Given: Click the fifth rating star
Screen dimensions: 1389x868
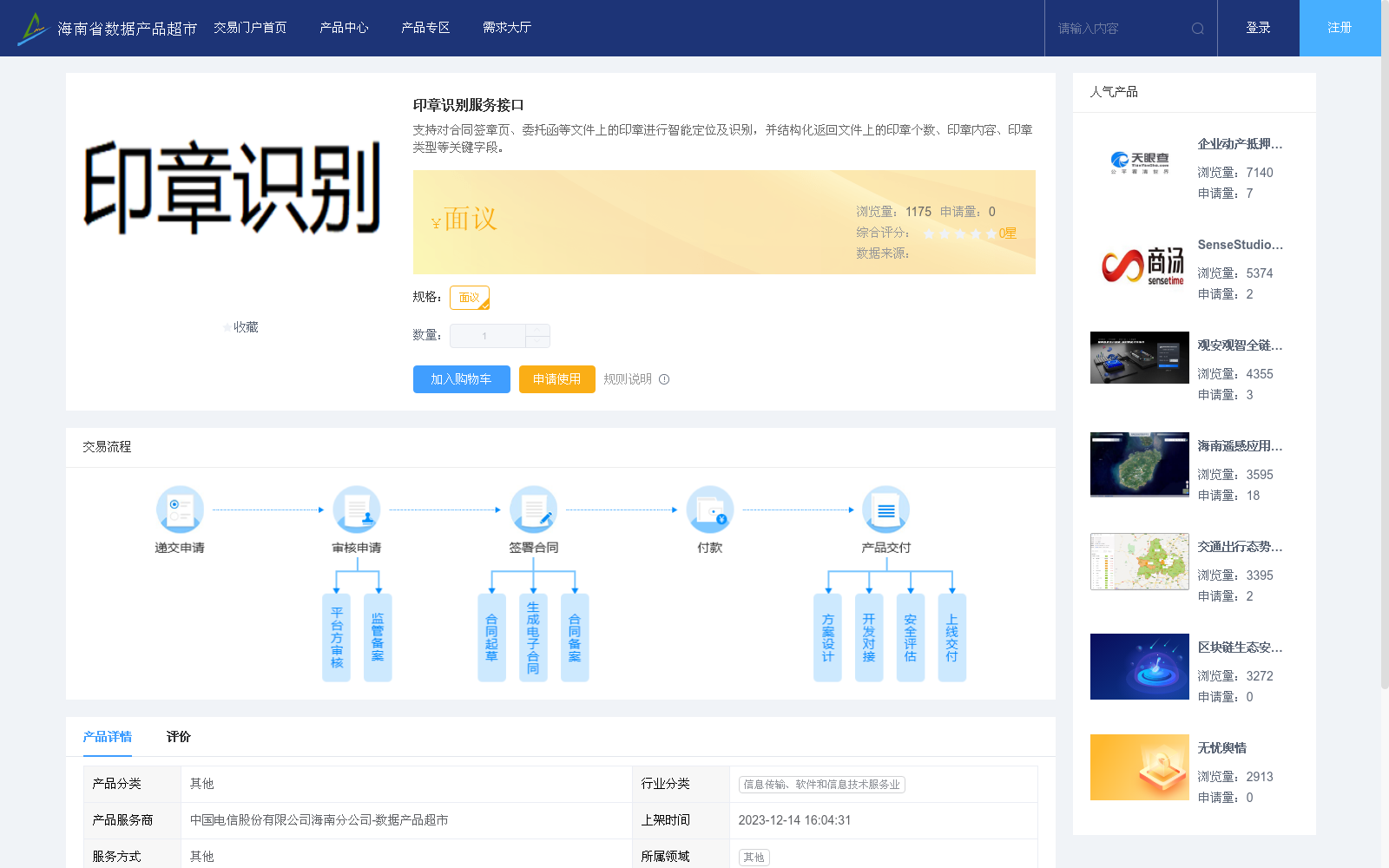Looking at the screenshot, I should coord(991,233).
